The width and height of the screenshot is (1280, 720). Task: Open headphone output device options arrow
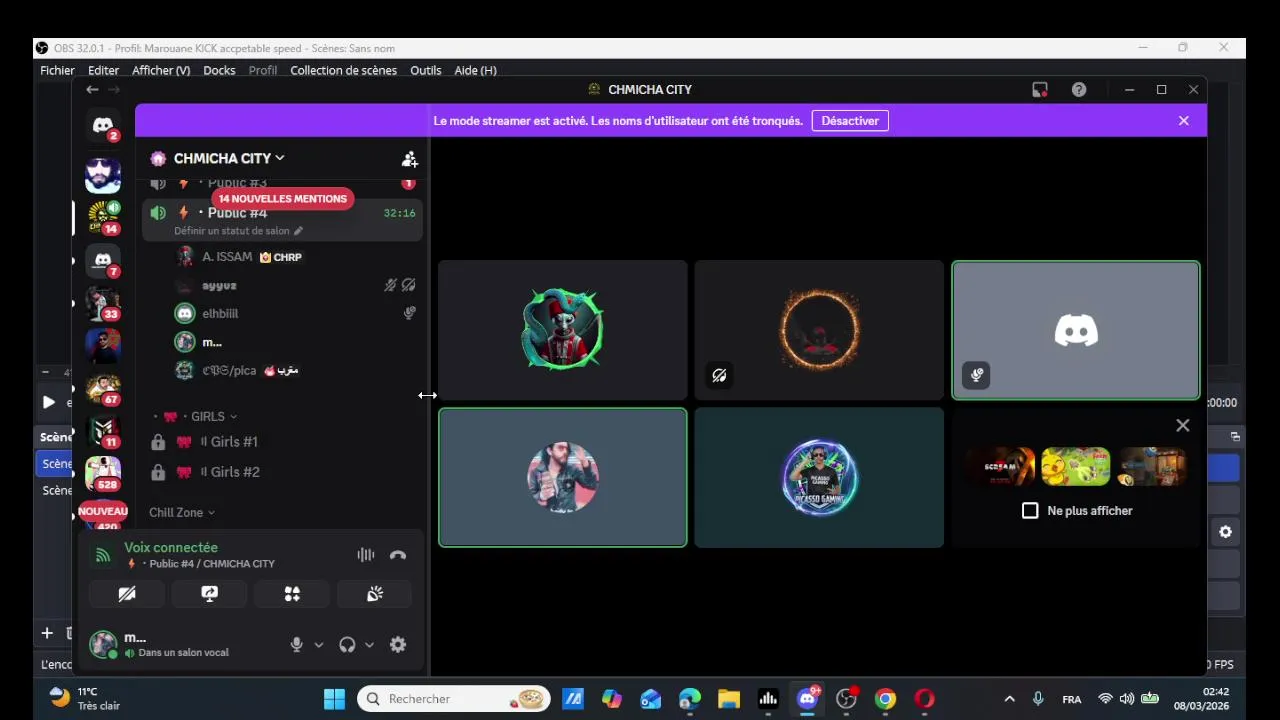point(369,645)
